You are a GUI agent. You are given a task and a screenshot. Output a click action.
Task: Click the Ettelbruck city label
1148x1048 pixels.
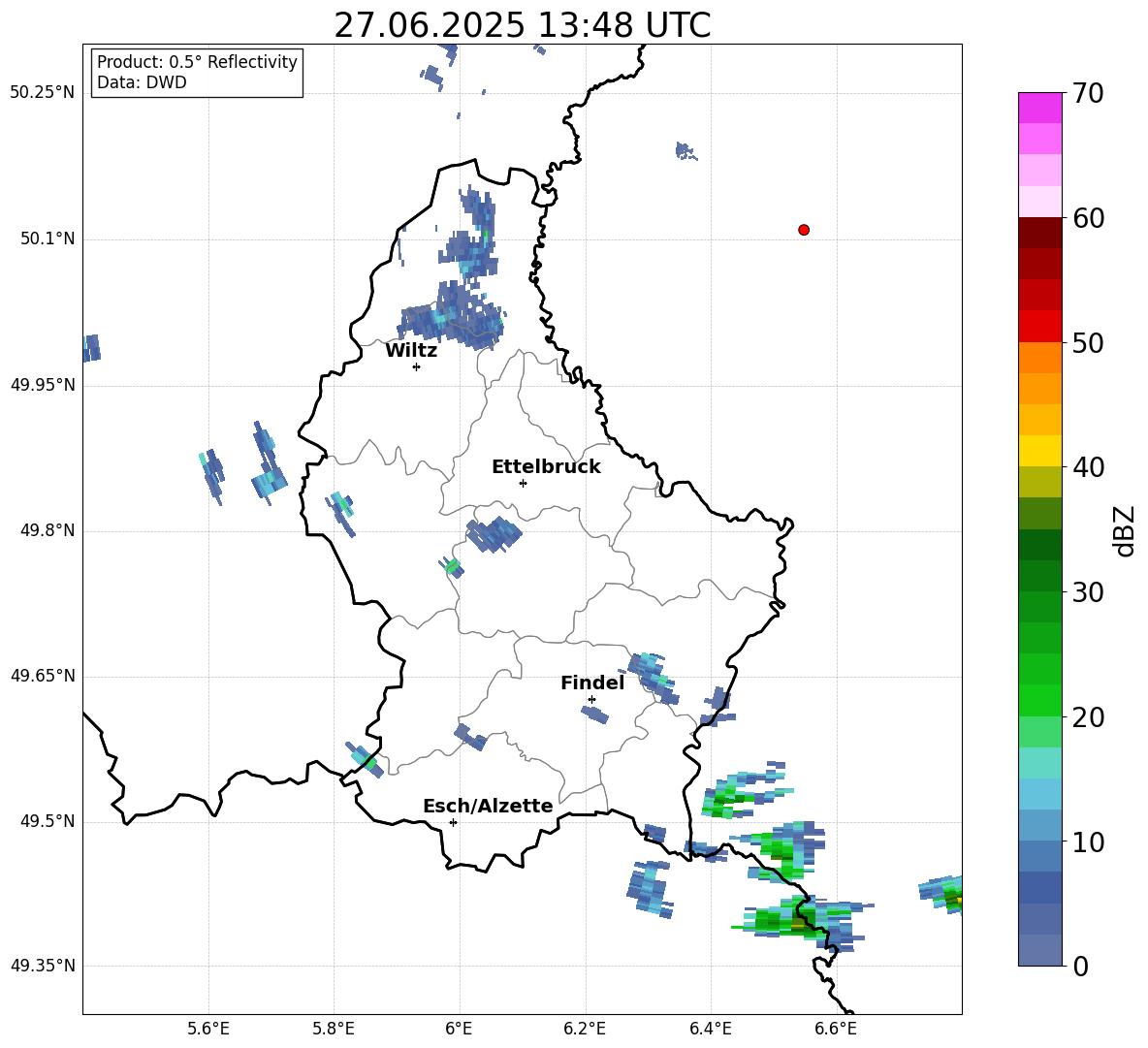pyautogui.click(x=546, y=467)
